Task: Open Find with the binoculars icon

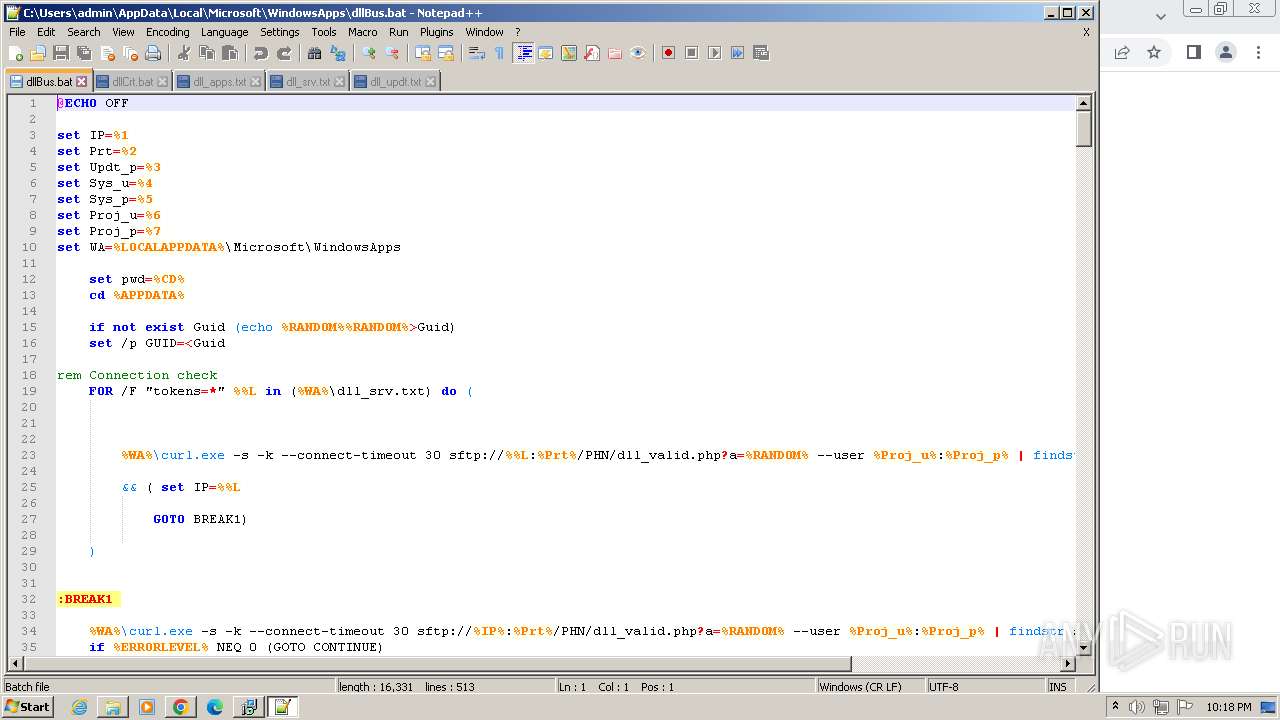Action: (x=315, y=53)
